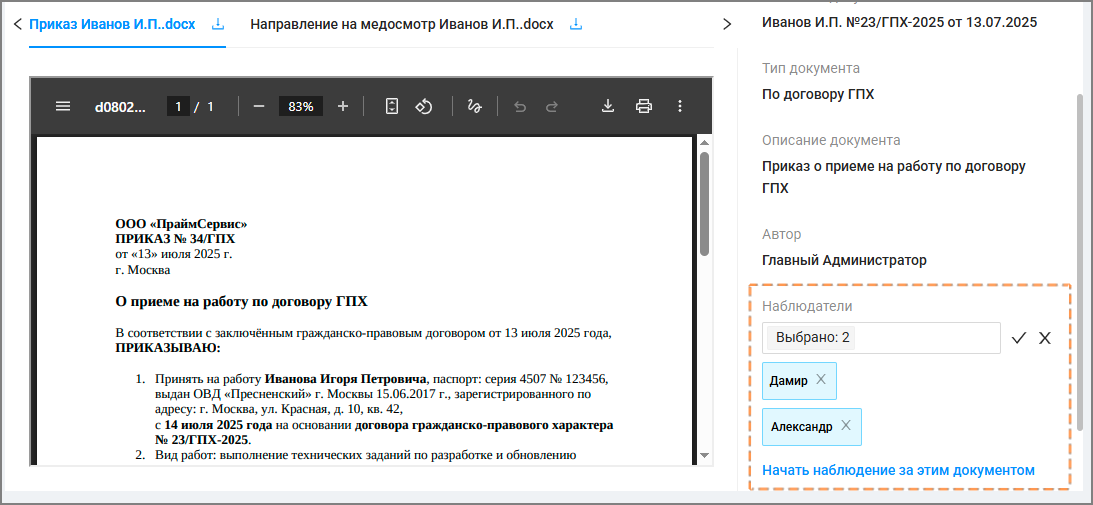Confirm the observers selection with checkmark

[1019, 338]
